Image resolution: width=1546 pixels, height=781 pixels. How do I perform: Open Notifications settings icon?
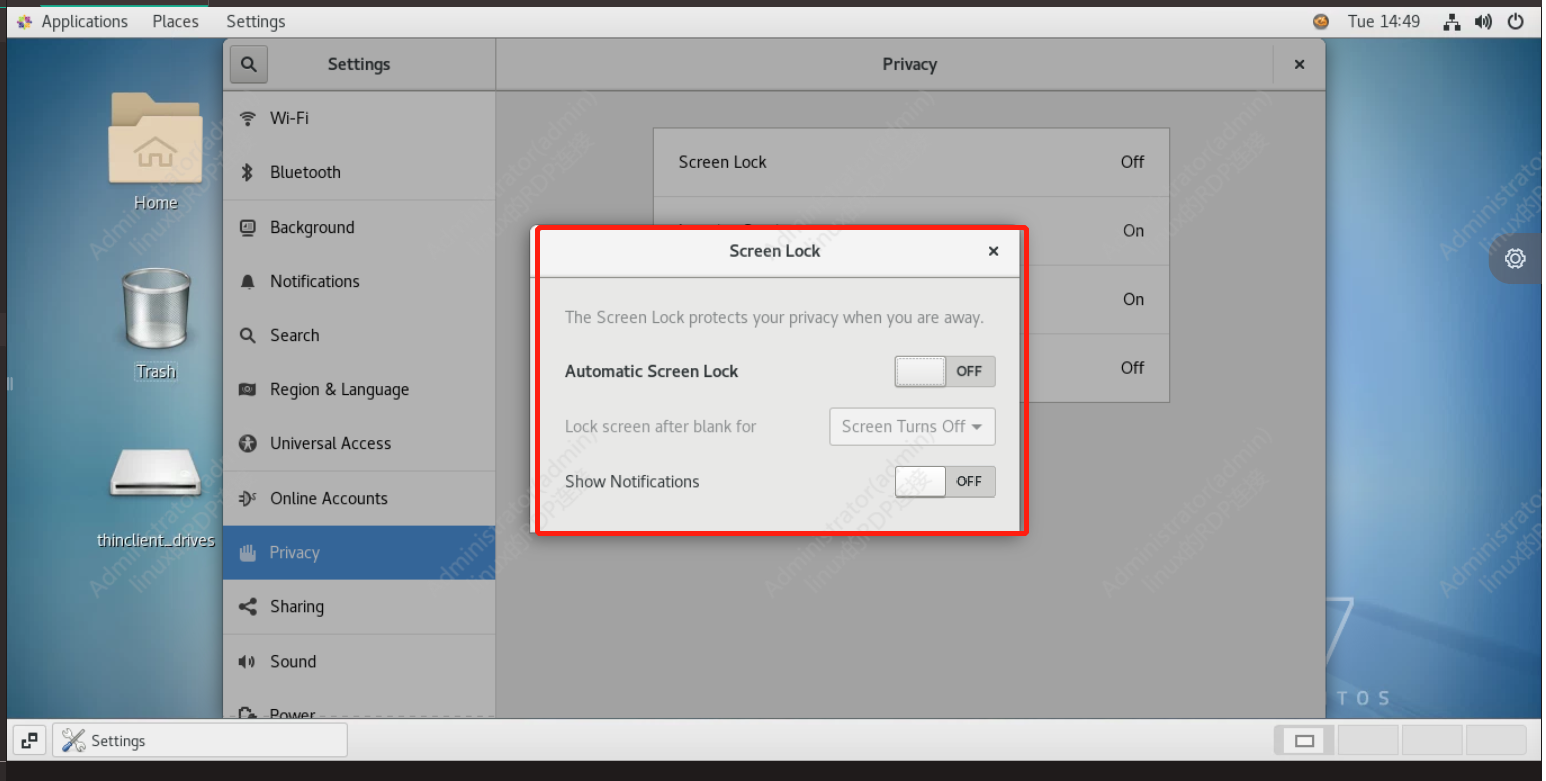tap(247, 281)
